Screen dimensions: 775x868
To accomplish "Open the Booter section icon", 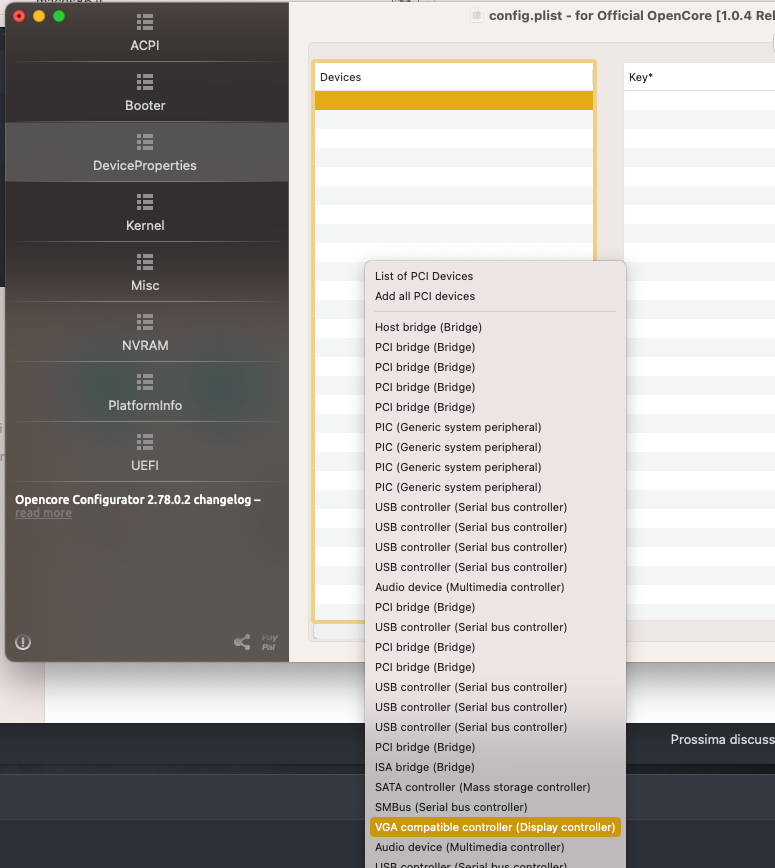I will coord(145,82).
